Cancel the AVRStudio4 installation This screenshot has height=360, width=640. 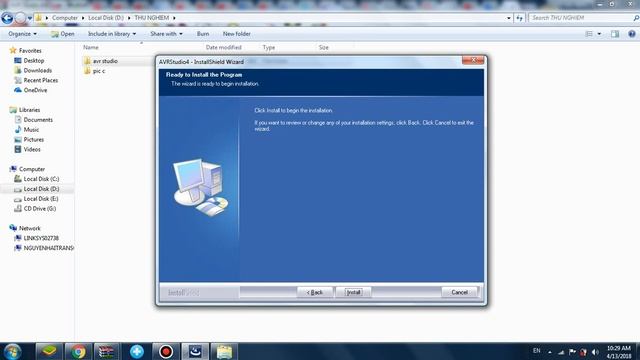point(459,292)
